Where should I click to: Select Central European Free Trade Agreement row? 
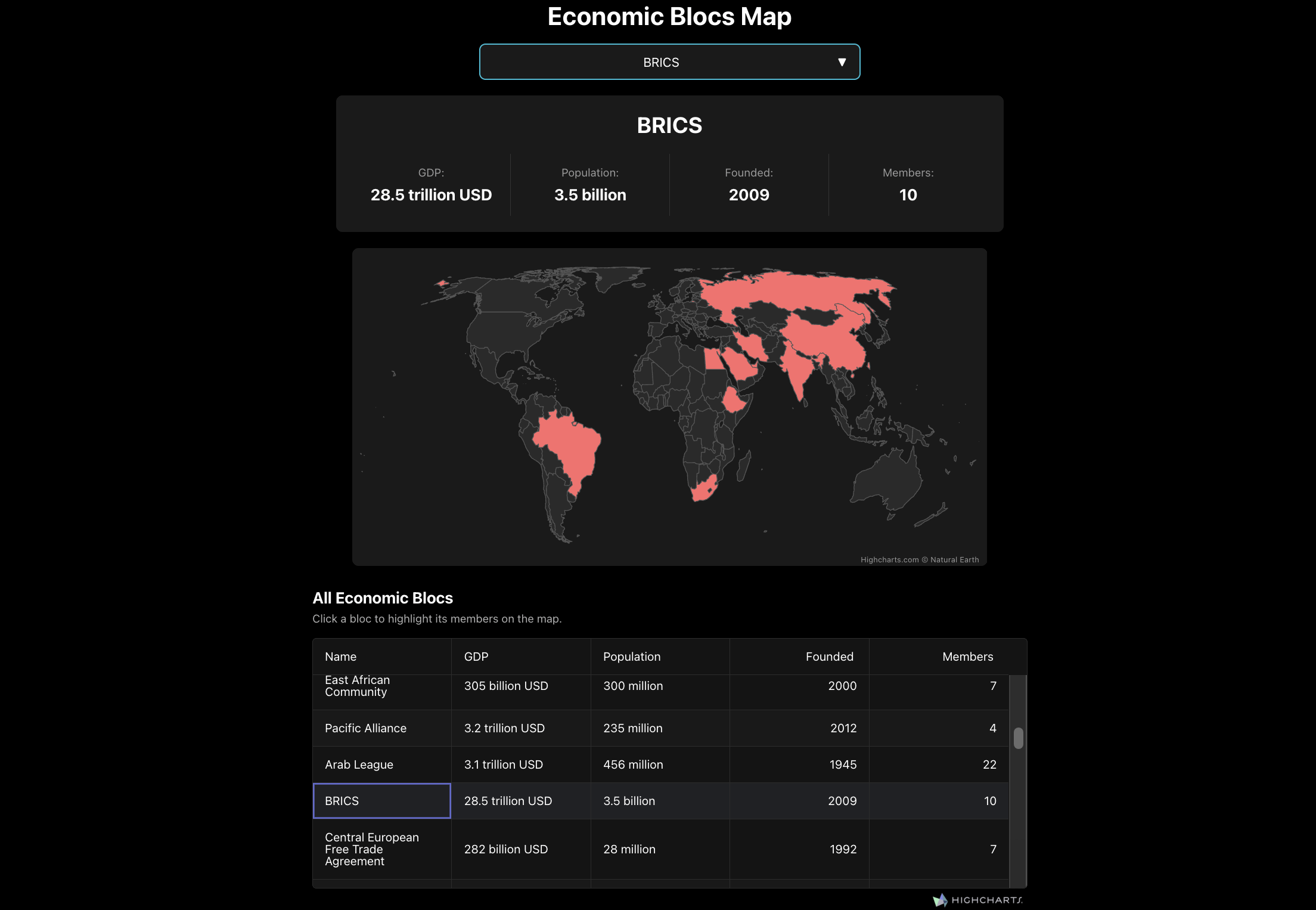tap(371, 849)
